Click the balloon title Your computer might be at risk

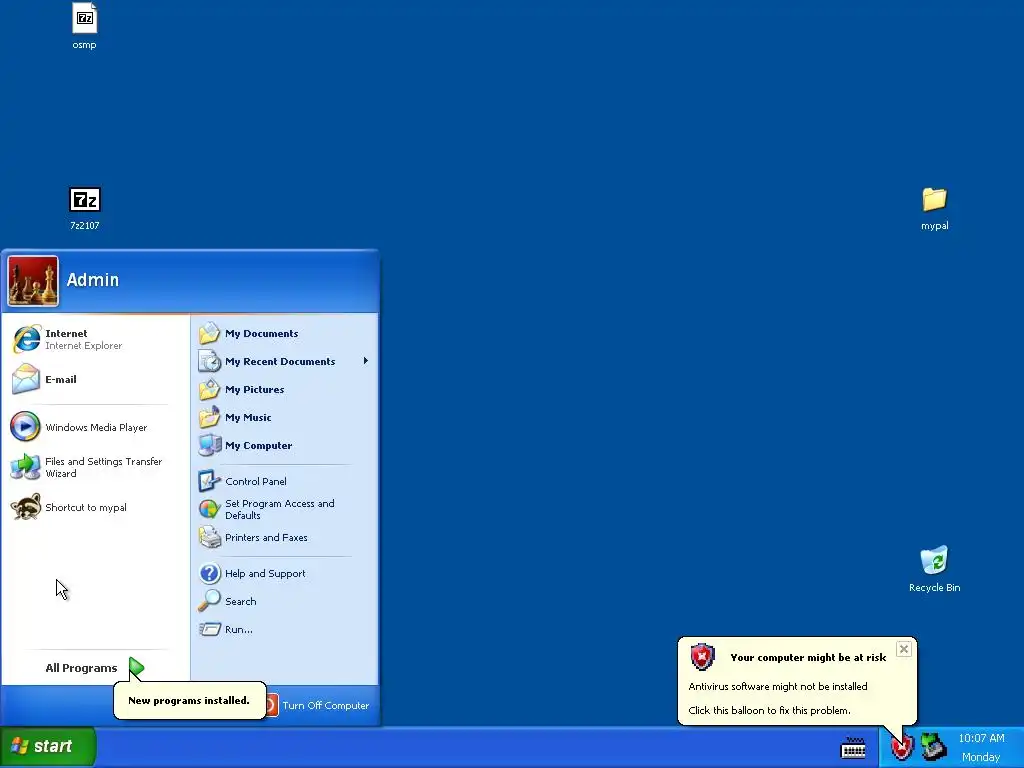808,658
